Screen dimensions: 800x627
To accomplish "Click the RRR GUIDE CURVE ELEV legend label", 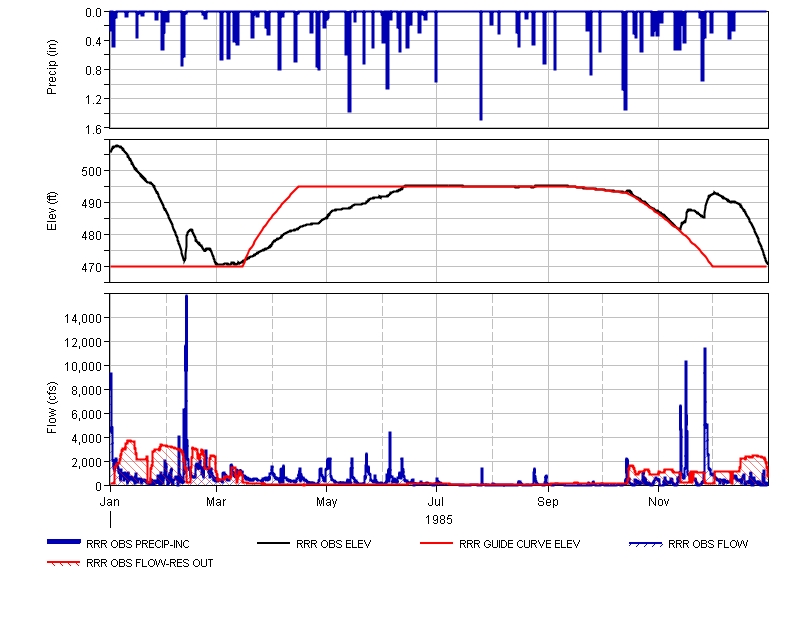I will click(x=519, y=544).
